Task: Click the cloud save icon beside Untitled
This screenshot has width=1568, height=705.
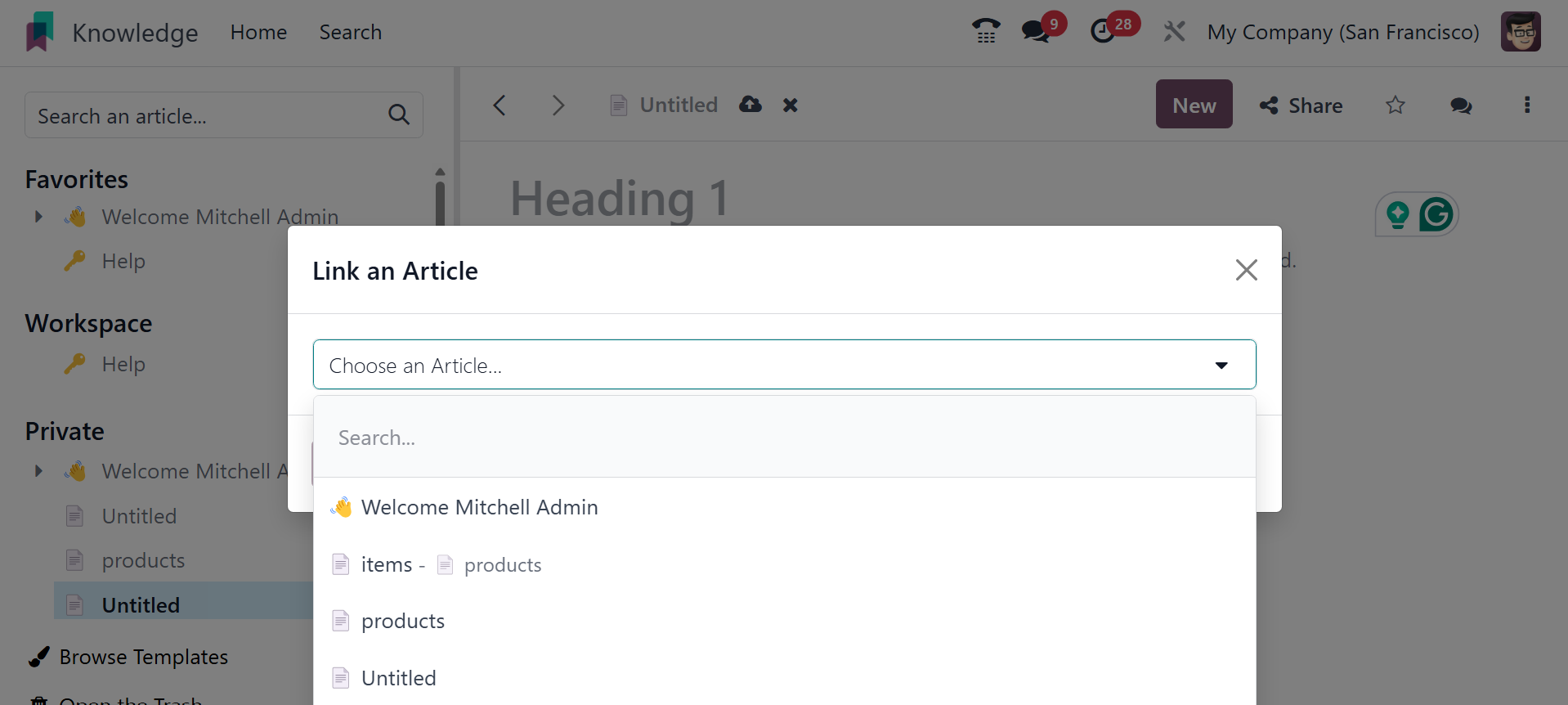Action: pos(750,105)
